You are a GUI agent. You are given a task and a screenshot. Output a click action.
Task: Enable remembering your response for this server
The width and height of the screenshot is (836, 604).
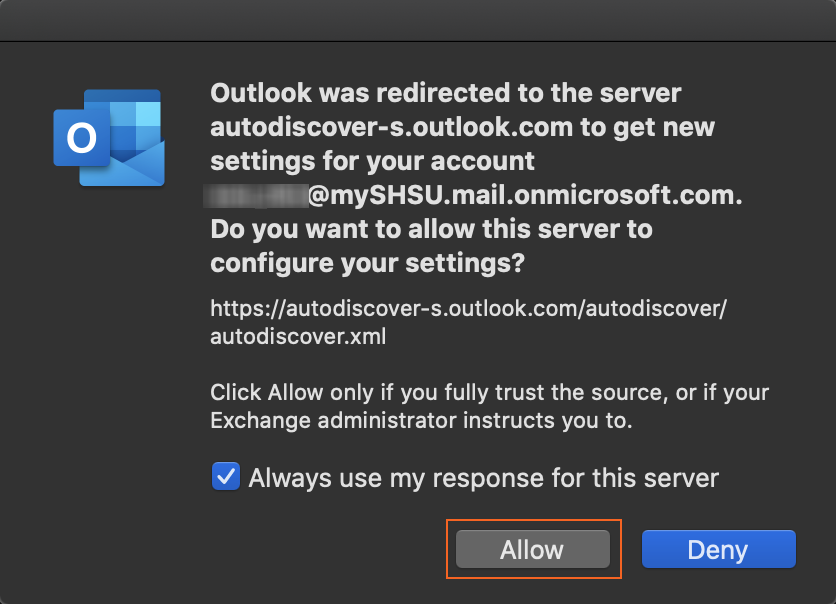(x=225, y=477)
